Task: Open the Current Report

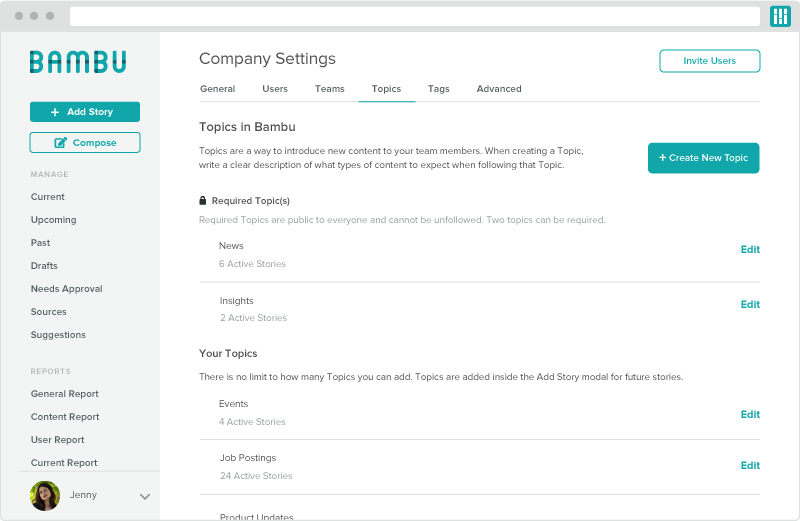Action: pos(64,463)
